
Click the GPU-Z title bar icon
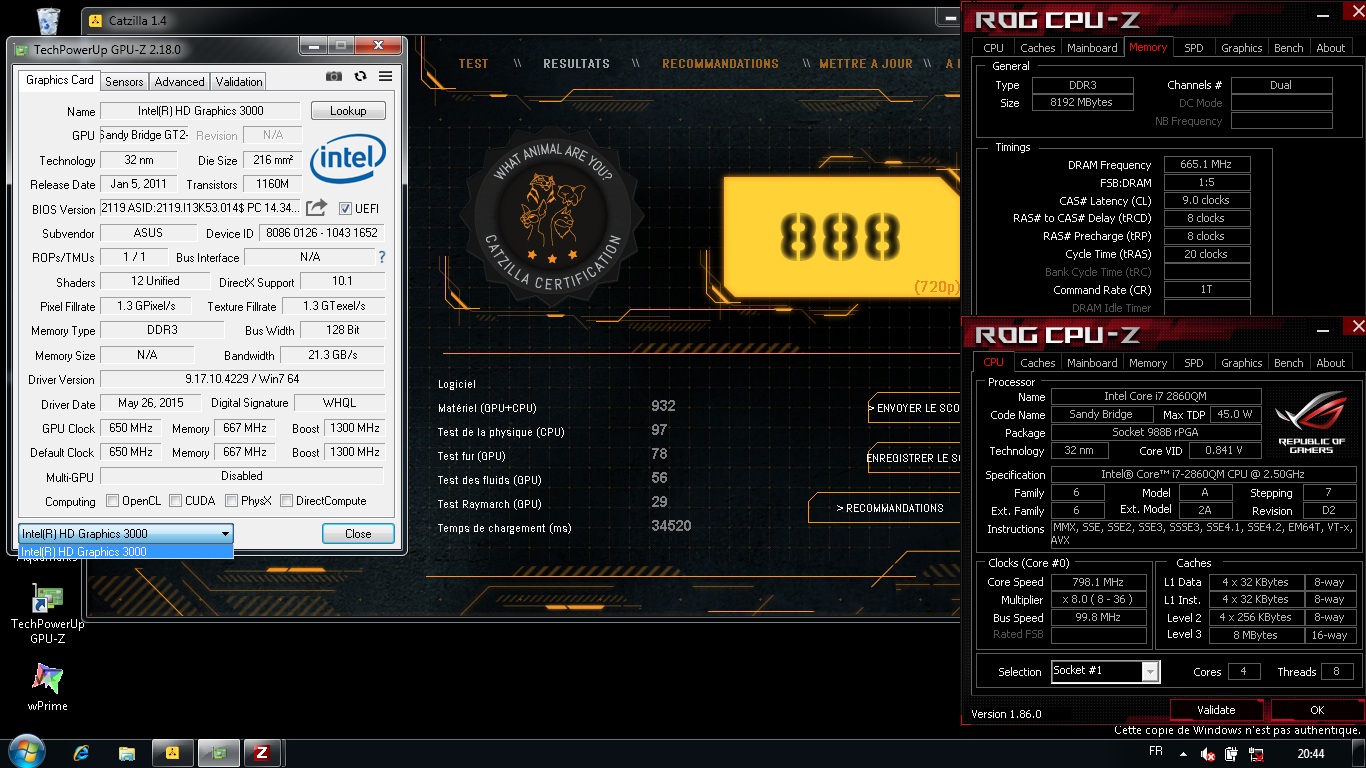21,48
